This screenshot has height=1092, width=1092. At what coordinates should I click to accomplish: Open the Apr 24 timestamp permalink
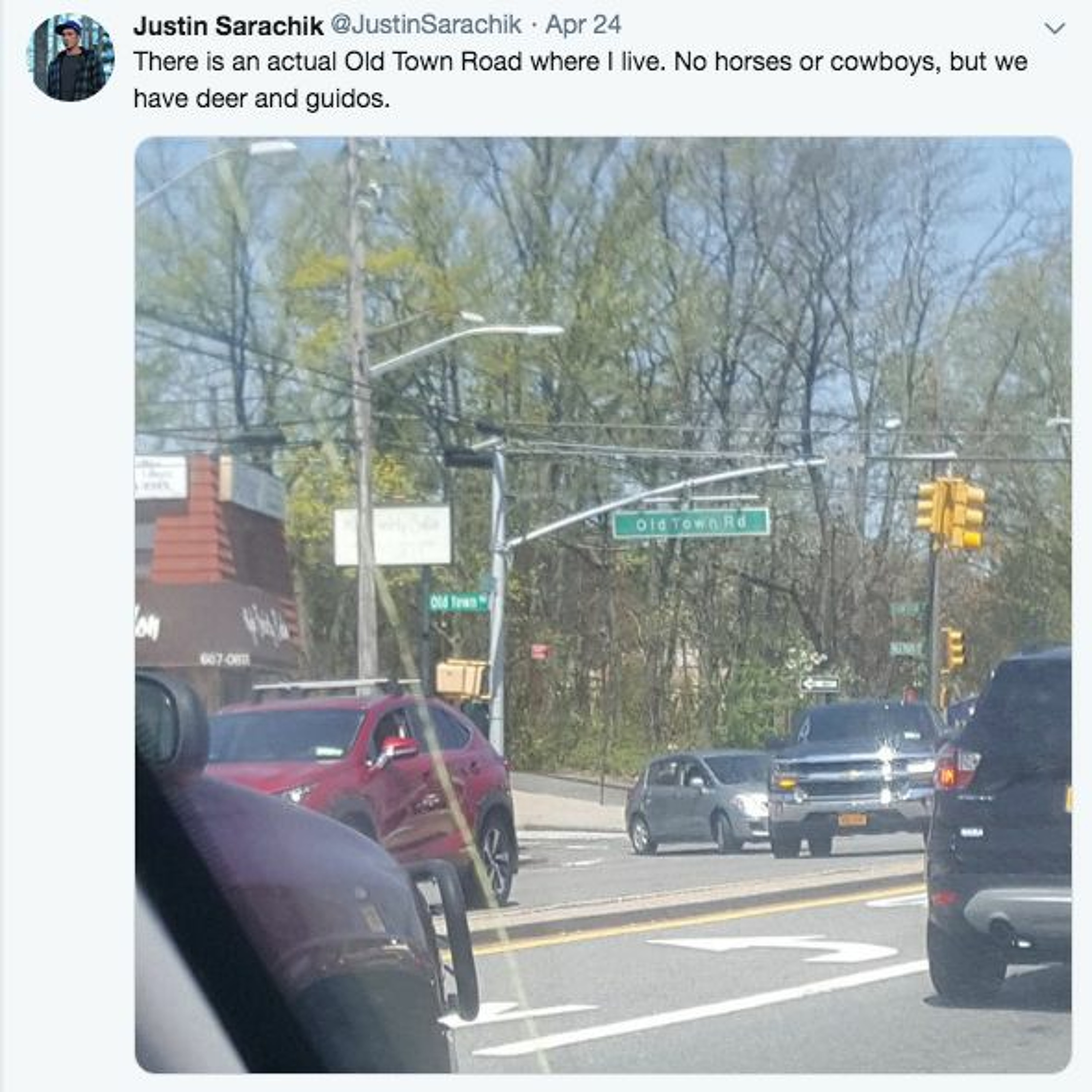click(583, 25)
